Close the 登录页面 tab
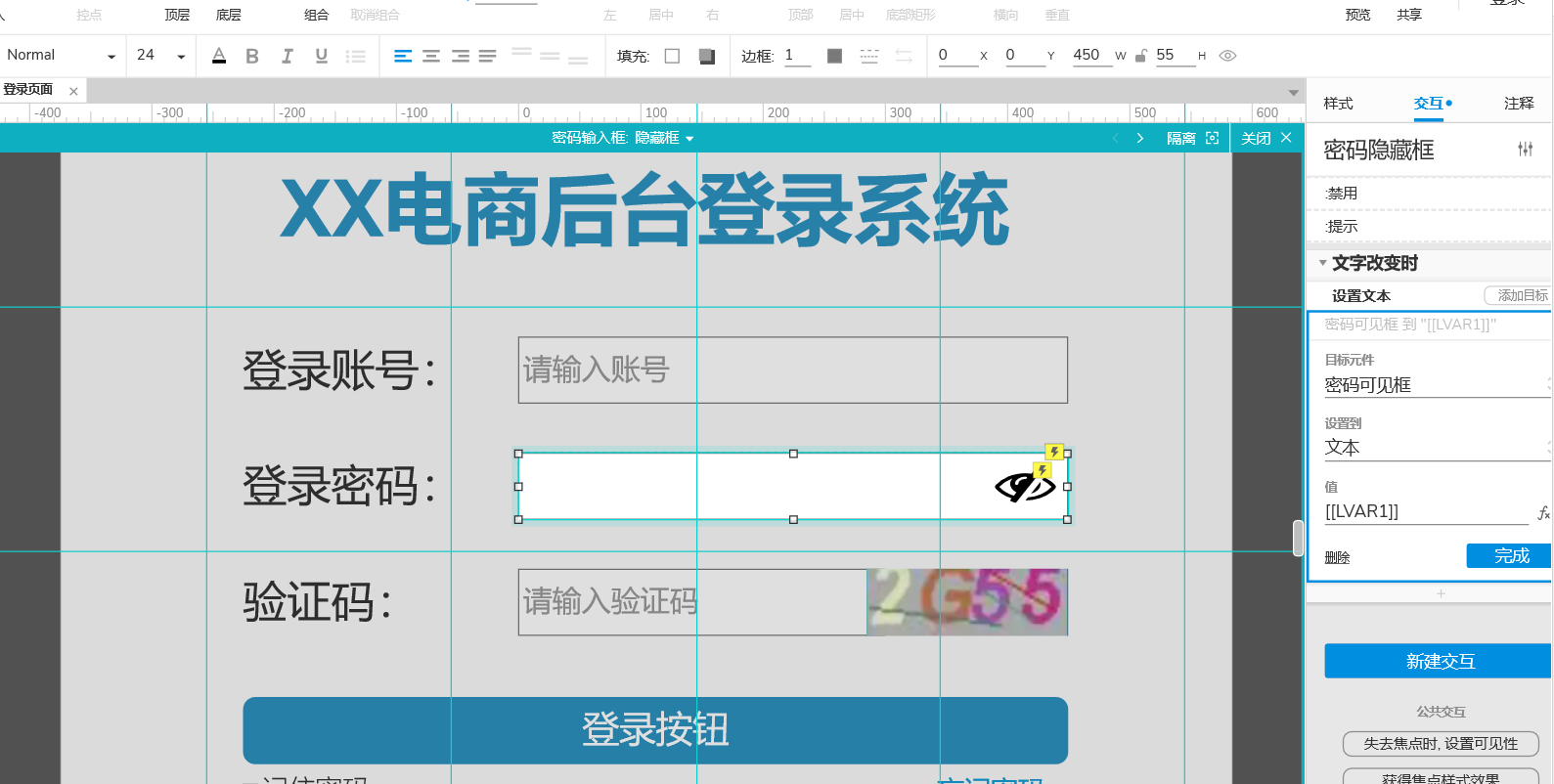 coord(73,91)
